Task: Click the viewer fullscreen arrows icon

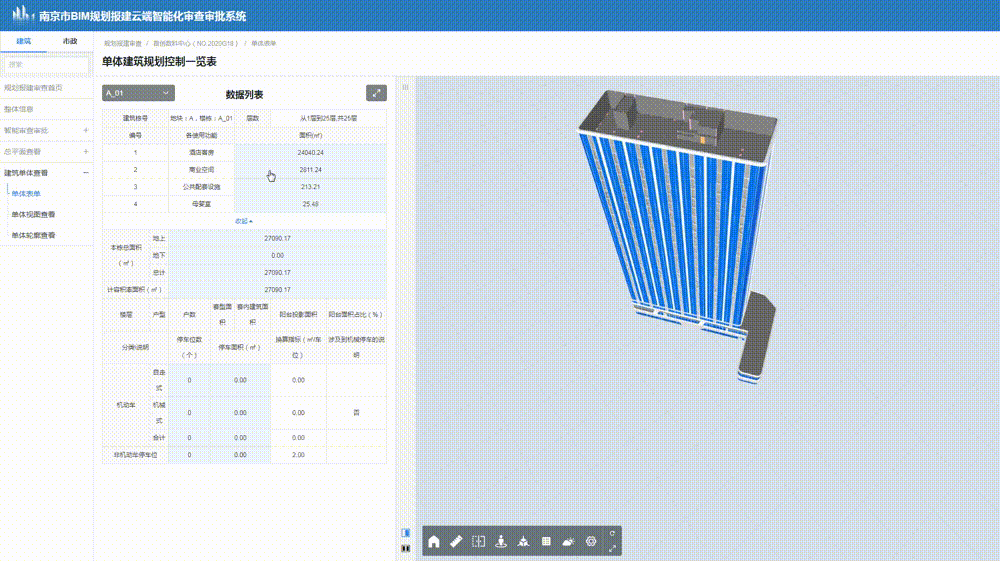Action: click(x=612, y=548)
